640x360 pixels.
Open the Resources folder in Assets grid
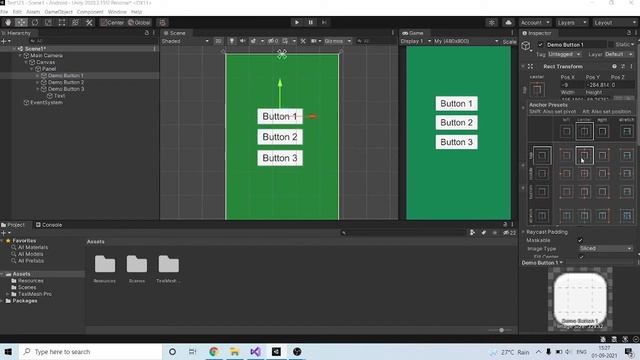pyautogui.click(x=104, y=269)
